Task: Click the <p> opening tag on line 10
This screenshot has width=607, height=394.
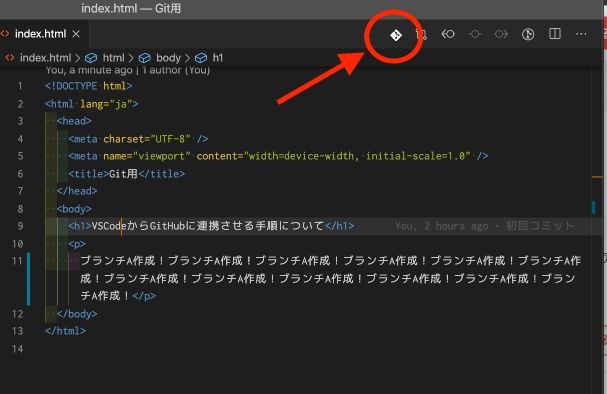Action: click(x=77, y=244)
